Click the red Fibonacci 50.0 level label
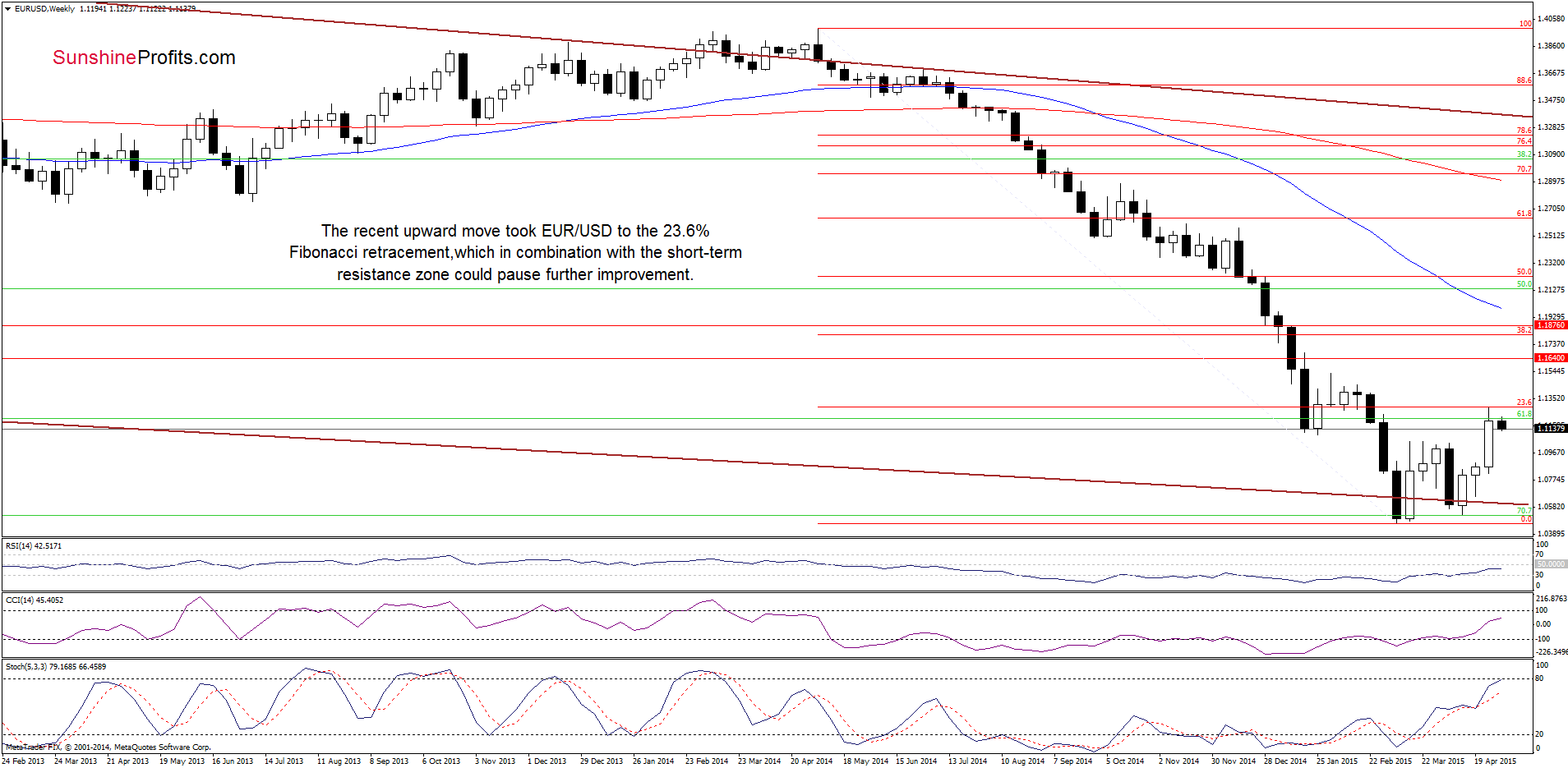Image resolution: width=1568 pixels, height=768 pixels. (1524, 272)
